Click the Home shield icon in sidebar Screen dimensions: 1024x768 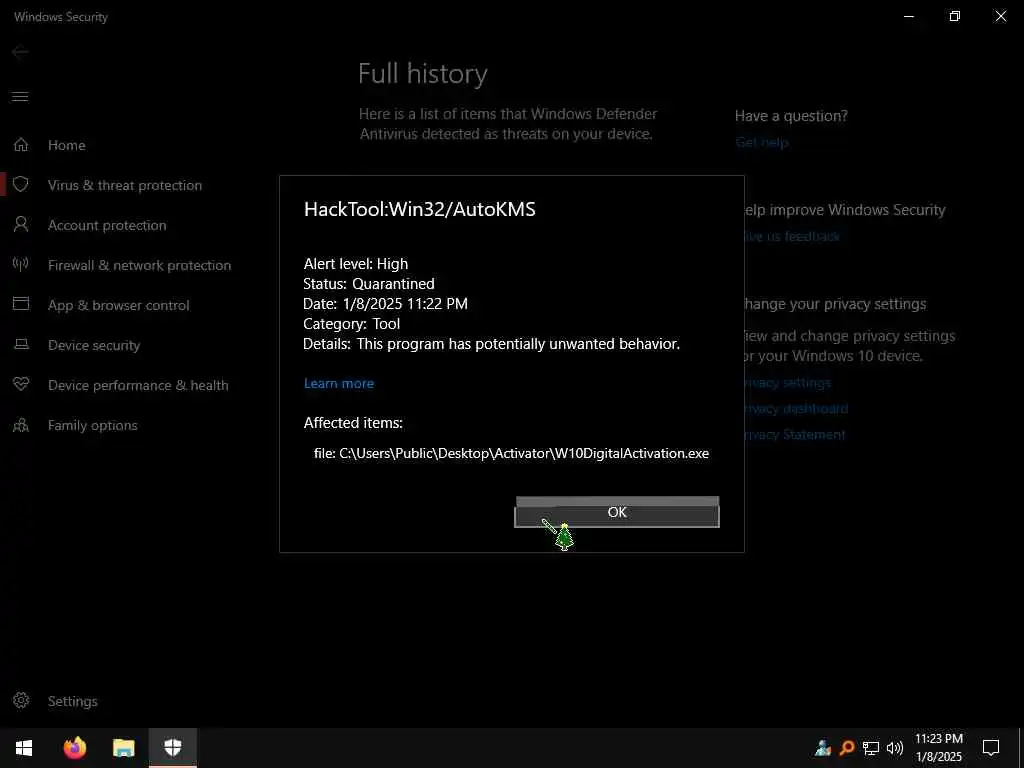[21, 144]
